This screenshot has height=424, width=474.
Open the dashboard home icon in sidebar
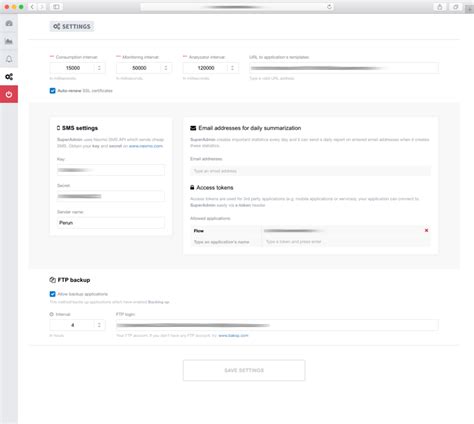(9, 23)
